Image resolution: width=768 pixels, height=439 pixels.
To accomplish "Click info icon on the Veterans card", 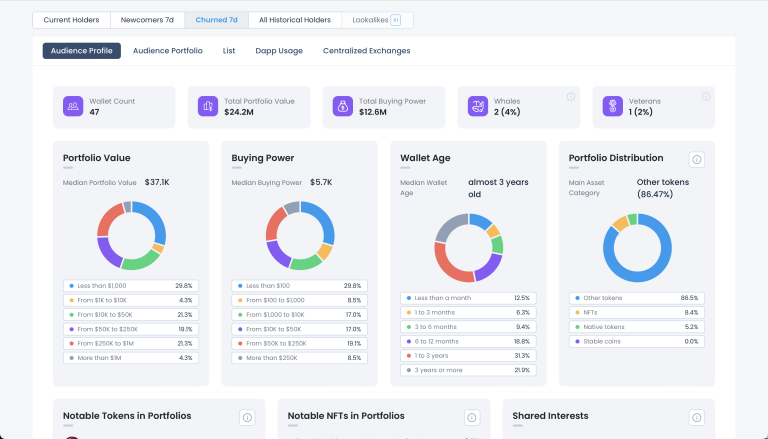I will click(705, 97).
